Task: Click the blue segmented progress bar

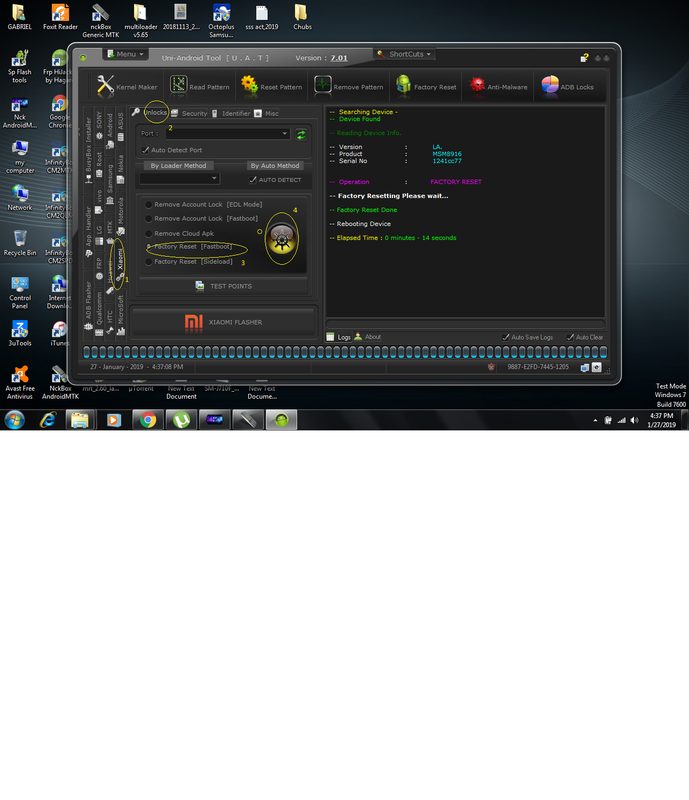Action: pyautogui.click(x=345, y=352)
